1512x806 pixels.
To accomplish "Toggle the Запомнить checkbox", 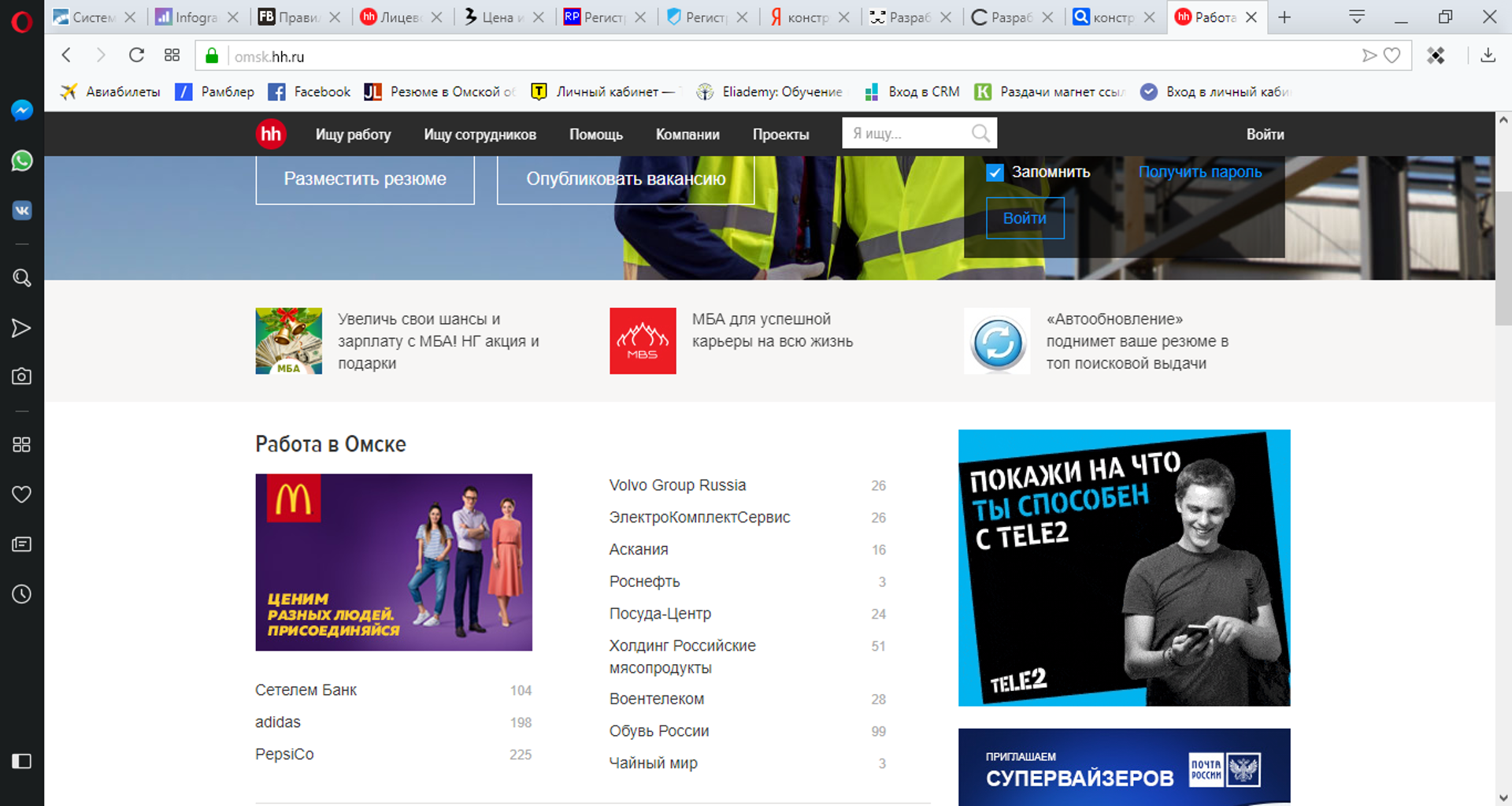I will click(x=995, y=173).
